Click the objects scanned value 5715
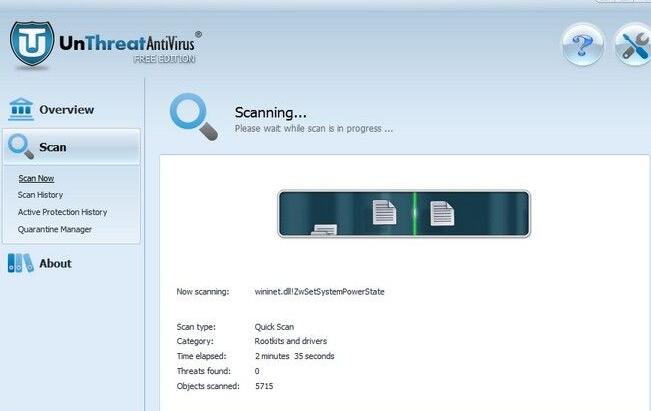This screenshot has width=651, height=411. (x=264, y=386)
